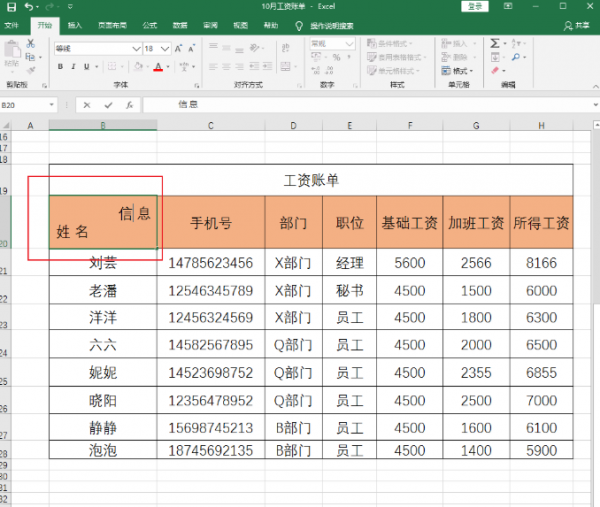Click the Increase Decimal icon
This screenshot has height=507, width=600.
[316, 70]
